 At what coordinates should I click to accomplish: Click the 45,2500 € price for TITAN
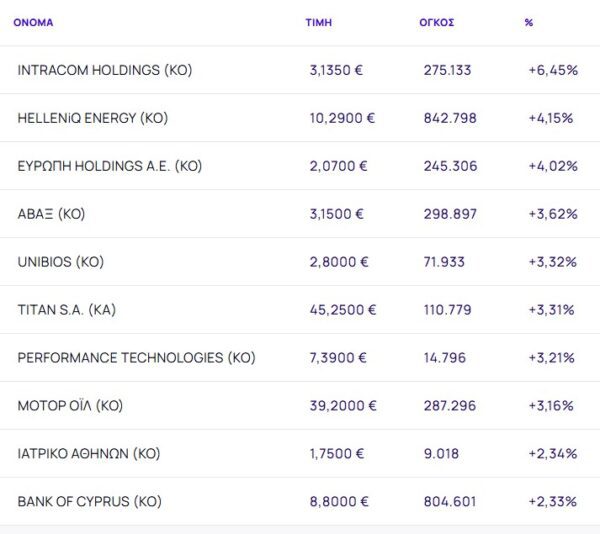click(x=343, y=310)
